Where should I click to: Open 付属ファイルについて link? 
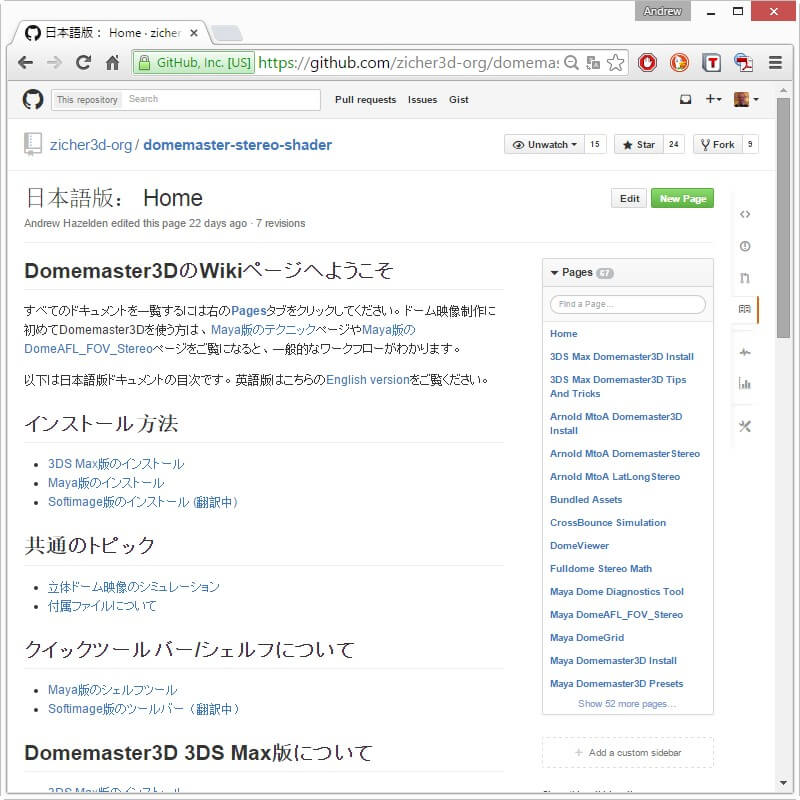point(102,606)
